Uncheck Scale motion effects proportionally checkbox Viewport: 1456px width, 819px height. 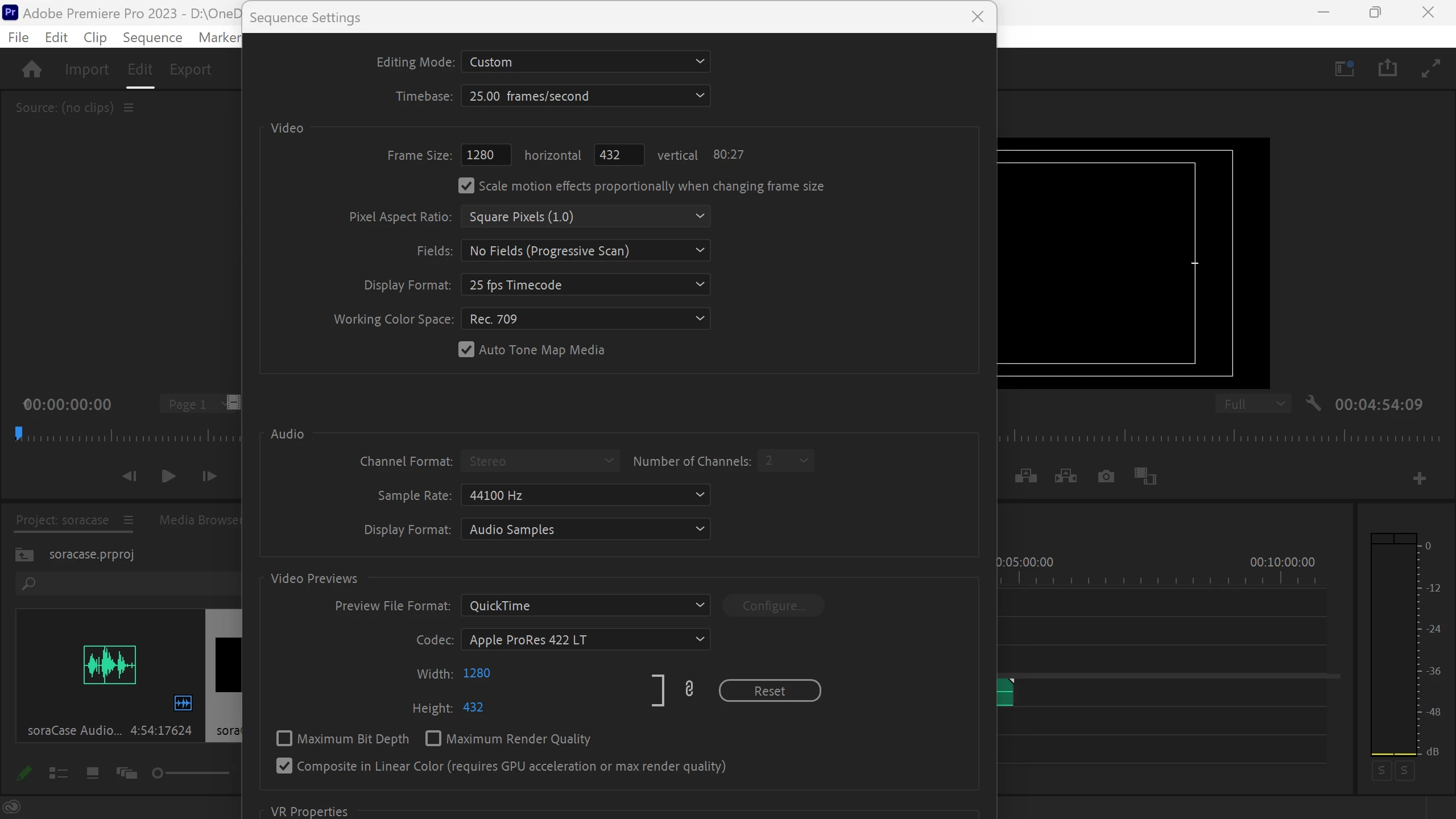point(466,186)
